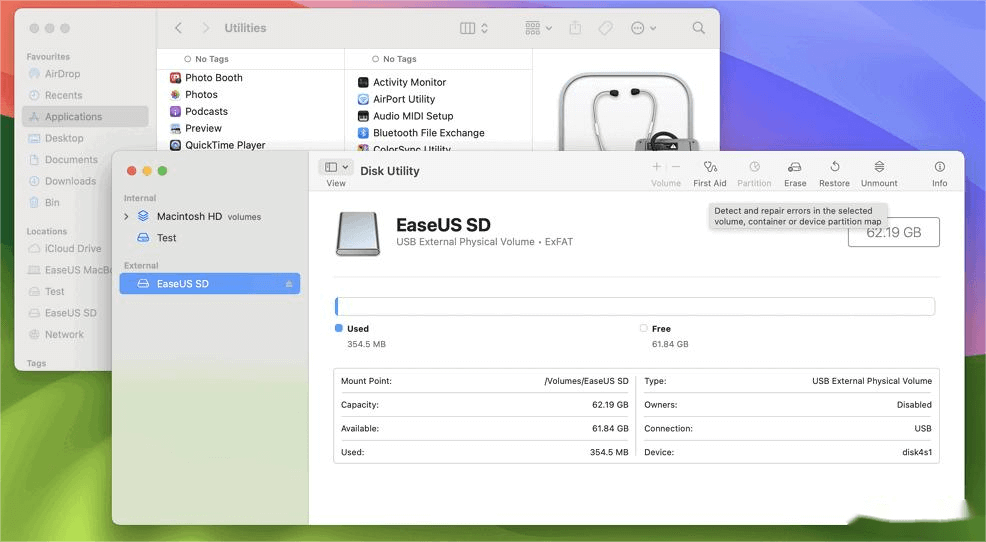
Task: Go back in the Finder window
Action: pos(179,28)
